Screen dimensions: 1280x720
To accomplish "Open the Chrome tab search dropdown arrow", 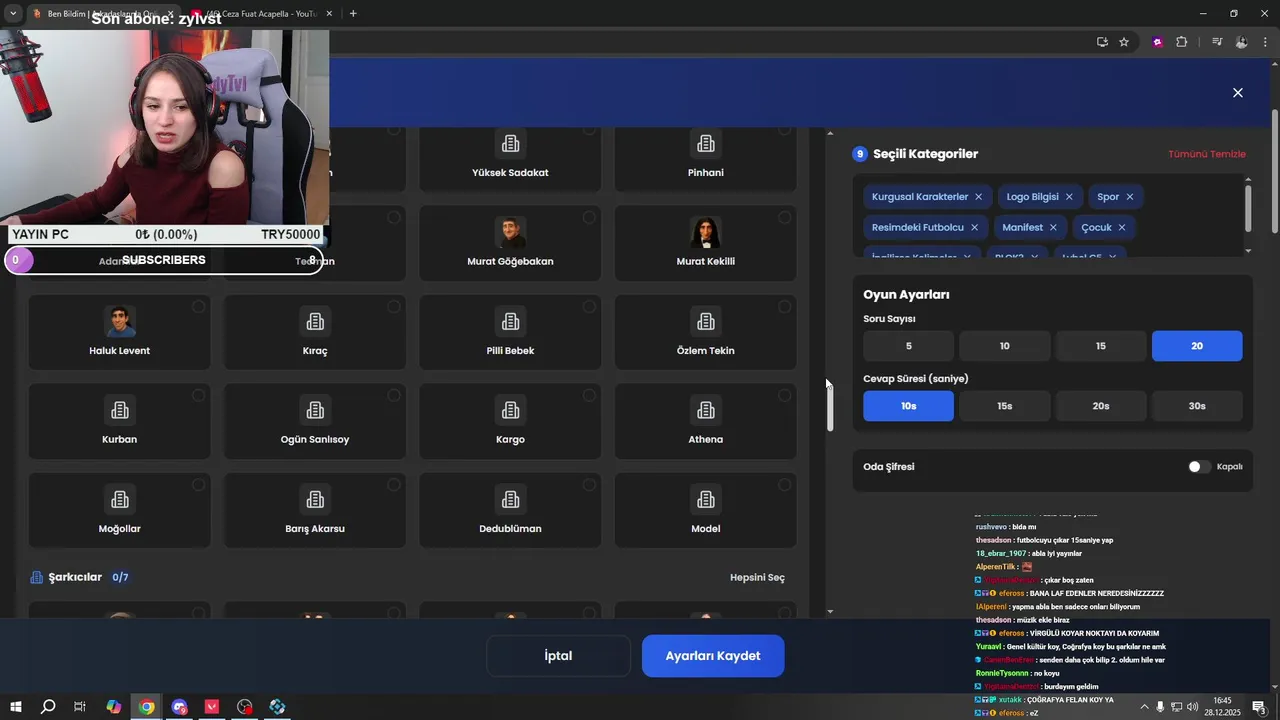I will click(13, 14).
